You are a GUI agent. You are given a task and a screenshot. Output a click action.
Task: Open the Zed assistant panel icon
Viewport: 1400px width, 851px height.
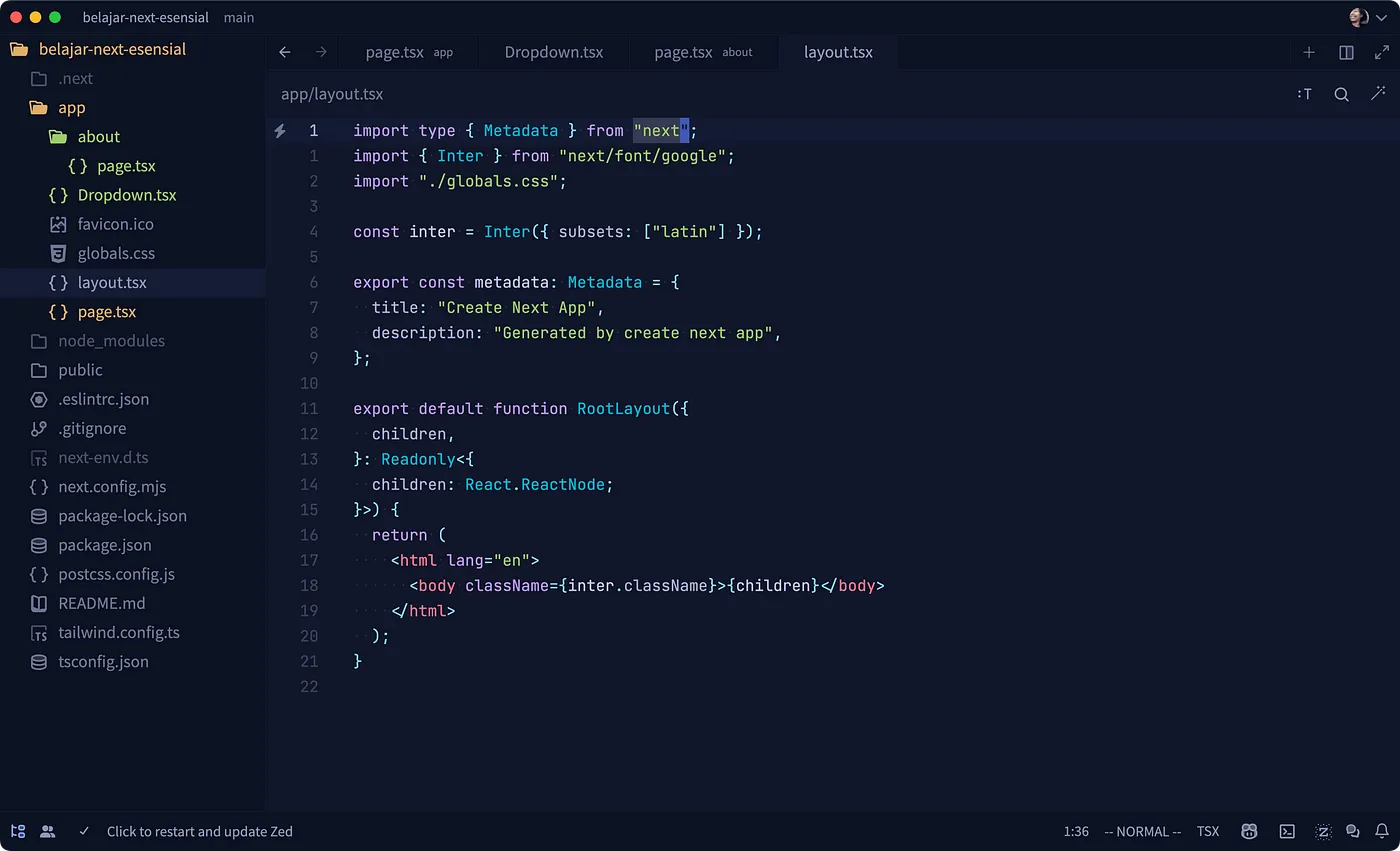coord(1323,831)
